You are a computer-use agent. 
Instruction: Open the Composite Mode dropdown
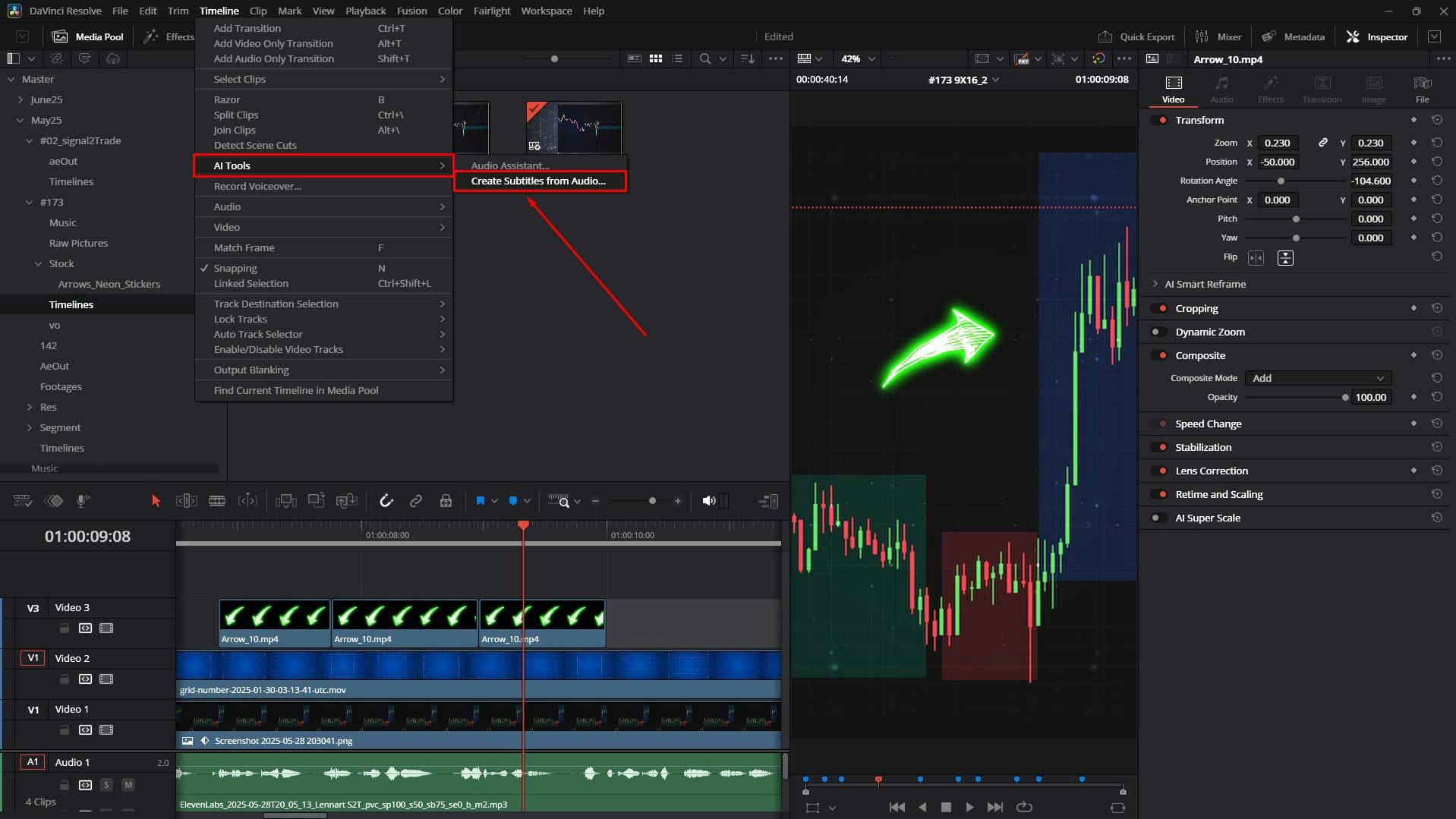tap(1318, 378)
